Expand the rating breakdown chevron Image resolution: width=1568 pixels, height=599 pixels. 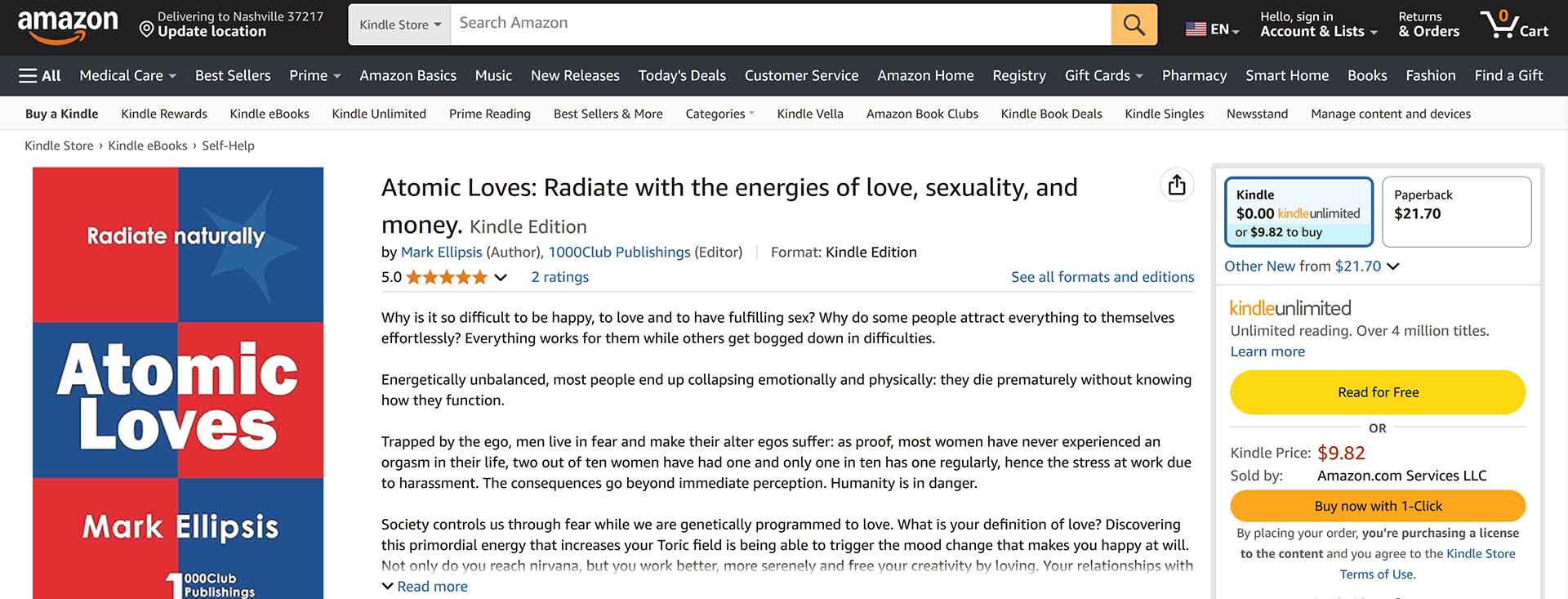pyautogui.click(x=501, y=277)
